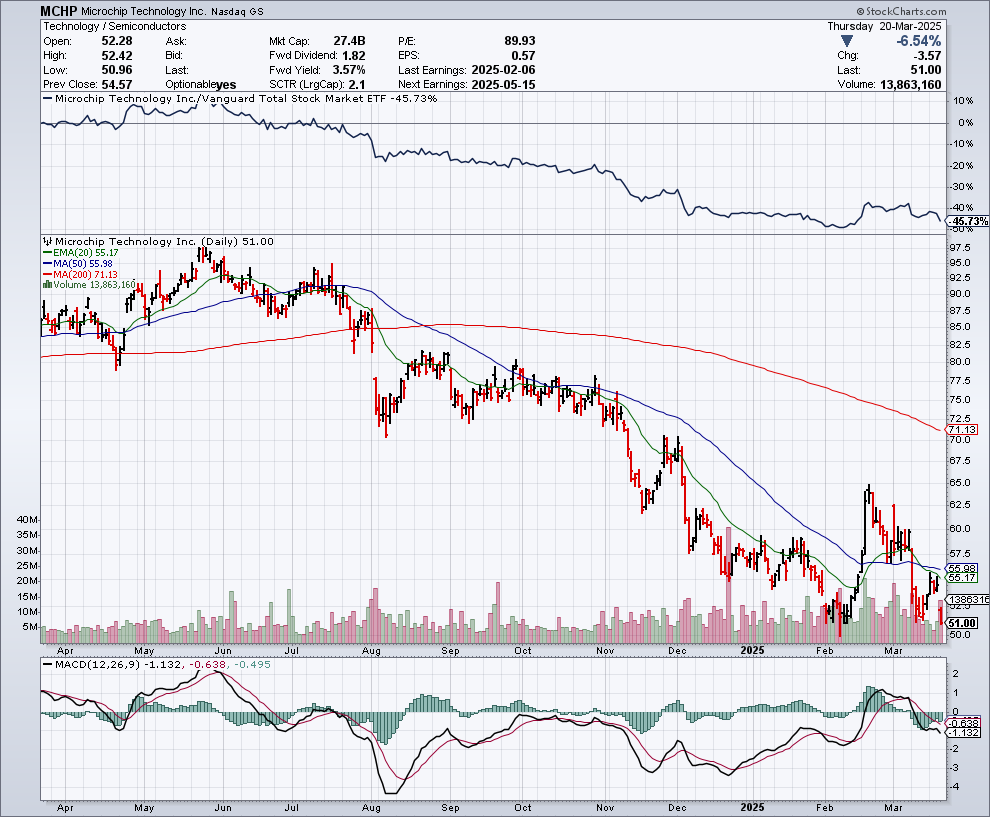The image size is (990, 817).
Task: Click the down-arrow price change icon
Action: 848,41
